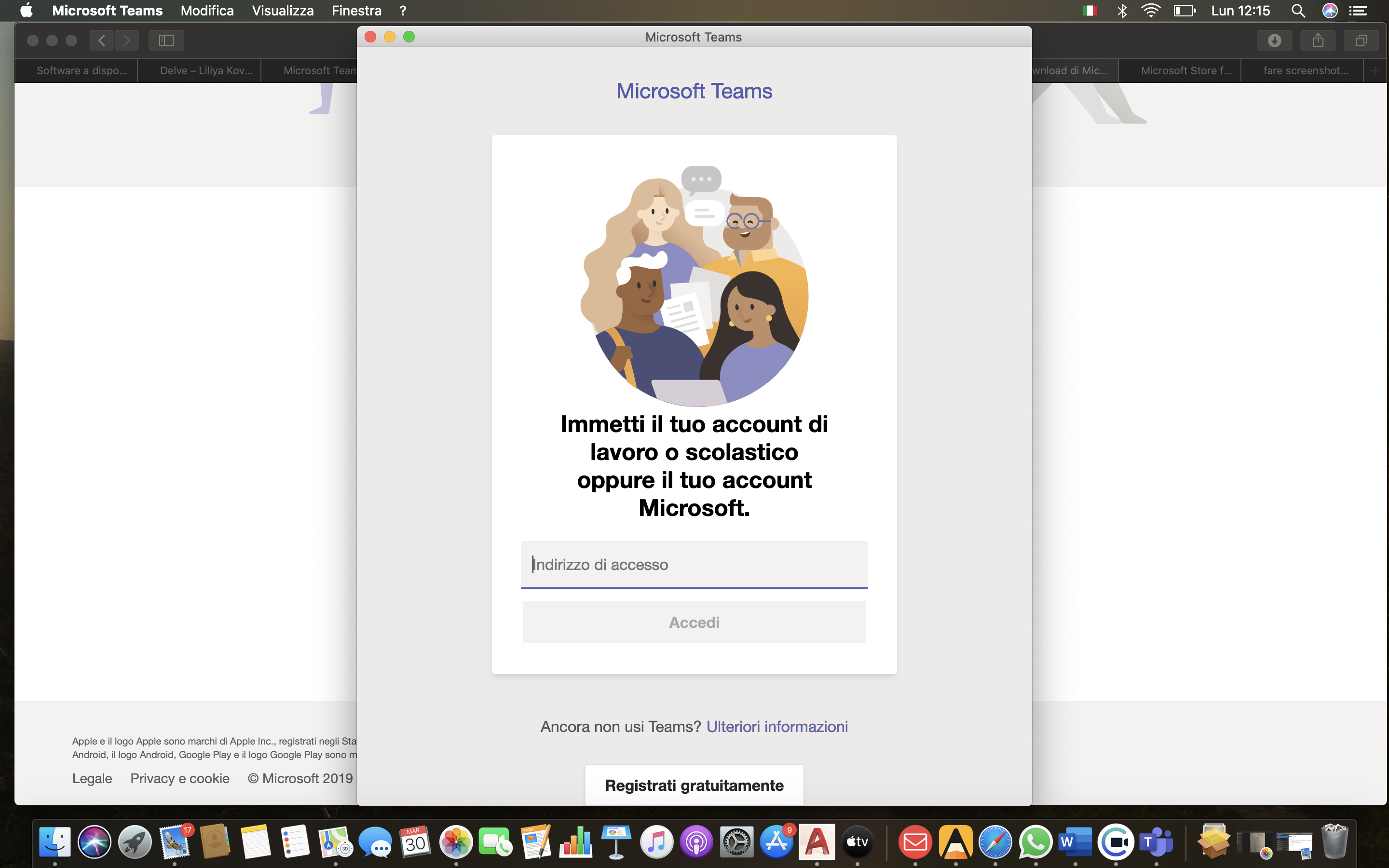Viewport: 1389px width, 868px height.
Task: Open the Modifica menu
Action: [207, 10]
